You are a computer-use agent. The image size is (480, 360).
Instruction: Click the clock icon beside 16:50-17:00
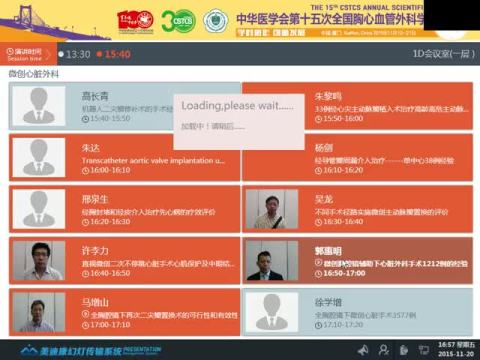(318, 274)
